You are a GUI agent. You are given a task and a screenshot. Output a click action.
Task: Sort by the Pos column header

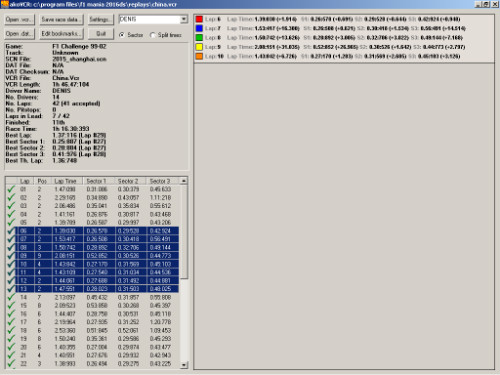click(x=42, y=181)
